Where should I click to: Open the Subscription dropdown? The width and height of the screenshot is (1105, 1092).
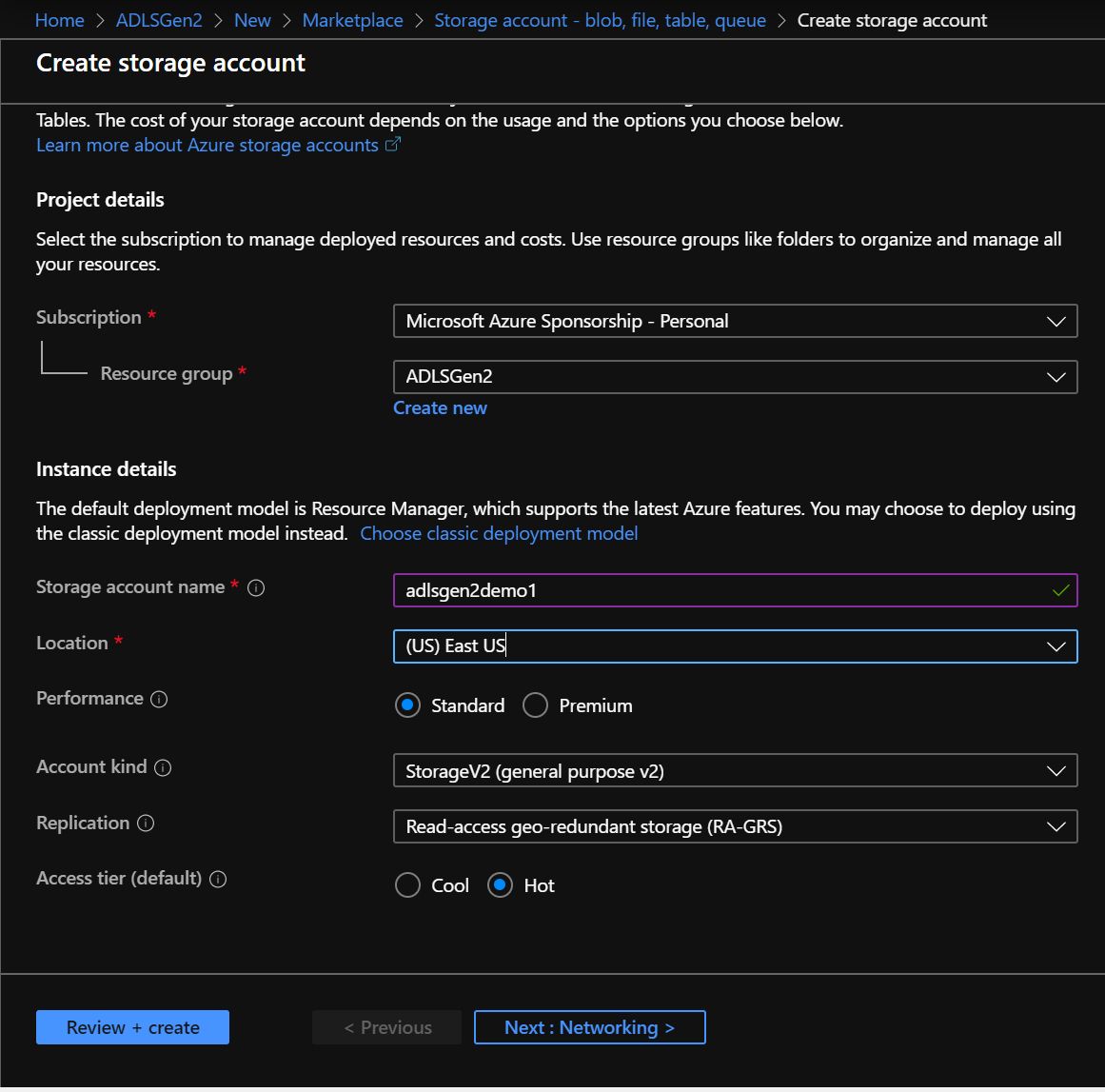coord(1056,321)
